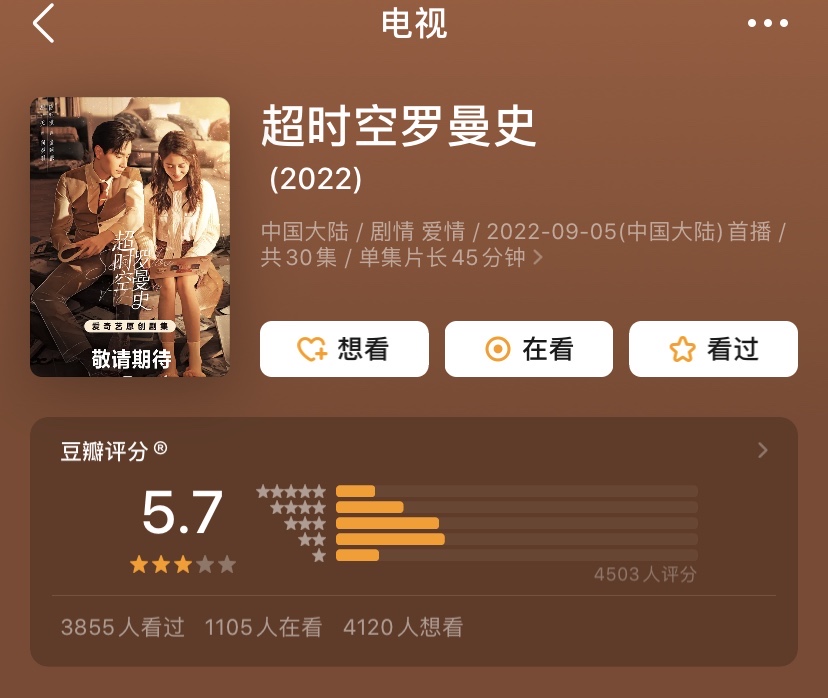Tap the circle-dot icon on 在看
The width and height of the screenshot is (828, 698).
click(497, 349)
